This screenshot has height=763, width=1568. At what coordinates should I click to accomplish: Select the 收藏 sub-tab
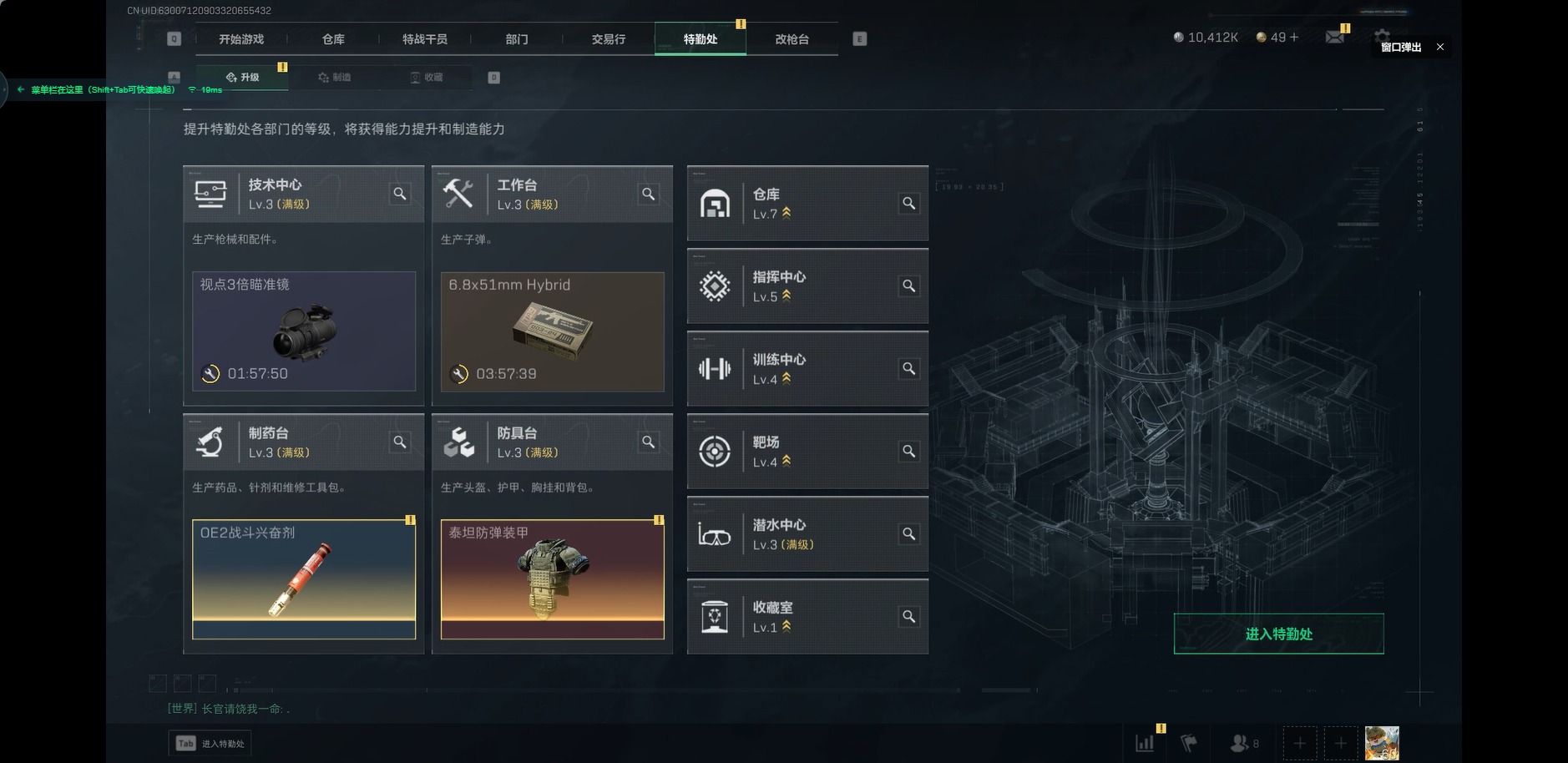pos(427,78)
